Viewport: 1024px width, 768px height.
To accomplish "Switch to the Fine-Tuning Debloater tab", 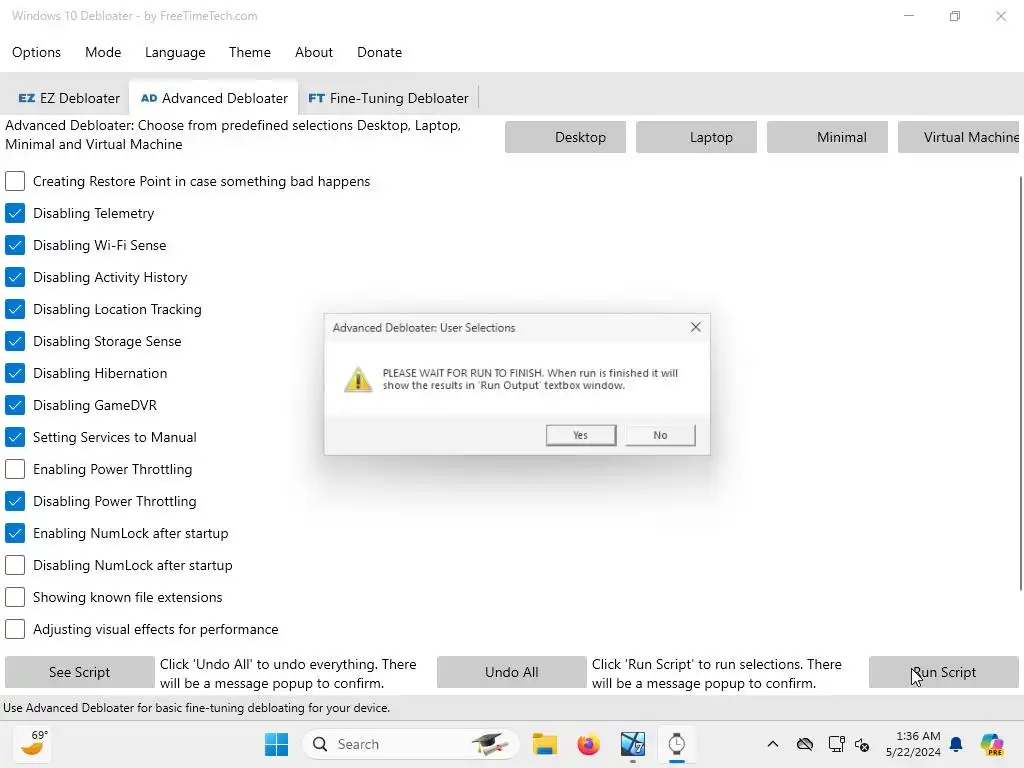I will pyautogui.click(x=389, y=98).
